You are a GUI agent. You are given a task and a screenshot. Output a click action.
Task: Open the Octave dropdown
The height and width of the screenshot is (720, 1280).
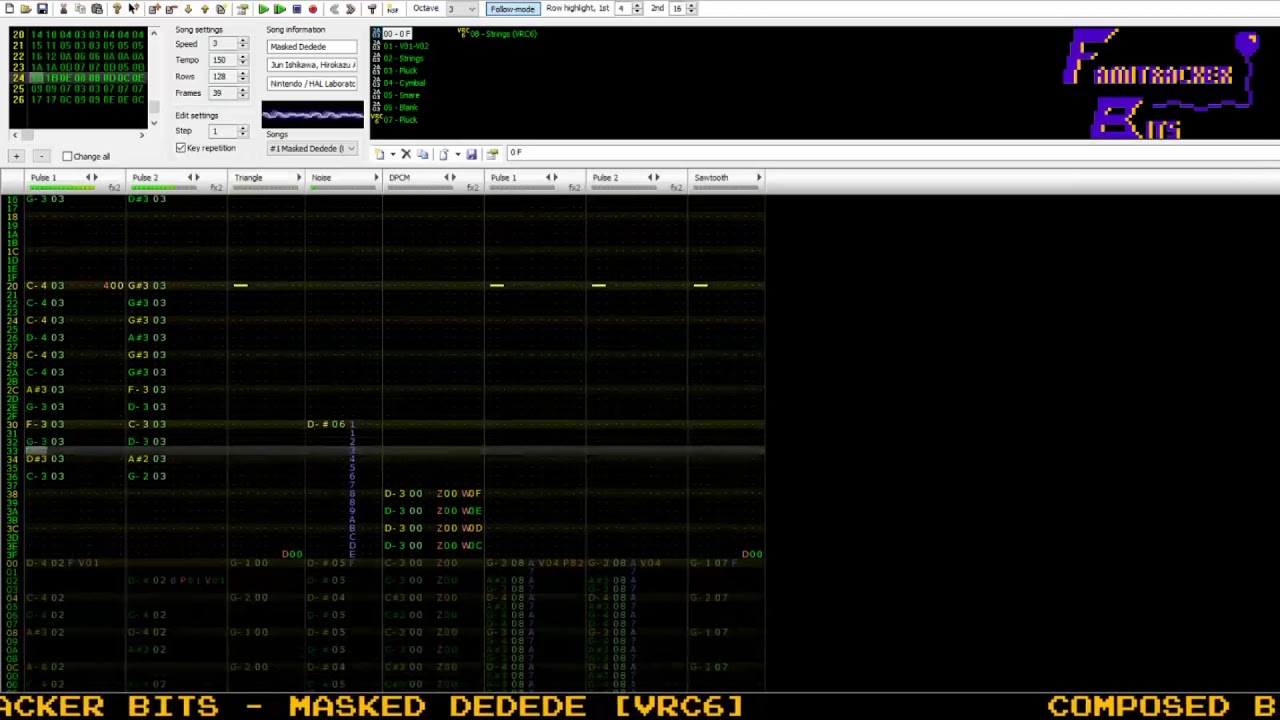(460, 9)
